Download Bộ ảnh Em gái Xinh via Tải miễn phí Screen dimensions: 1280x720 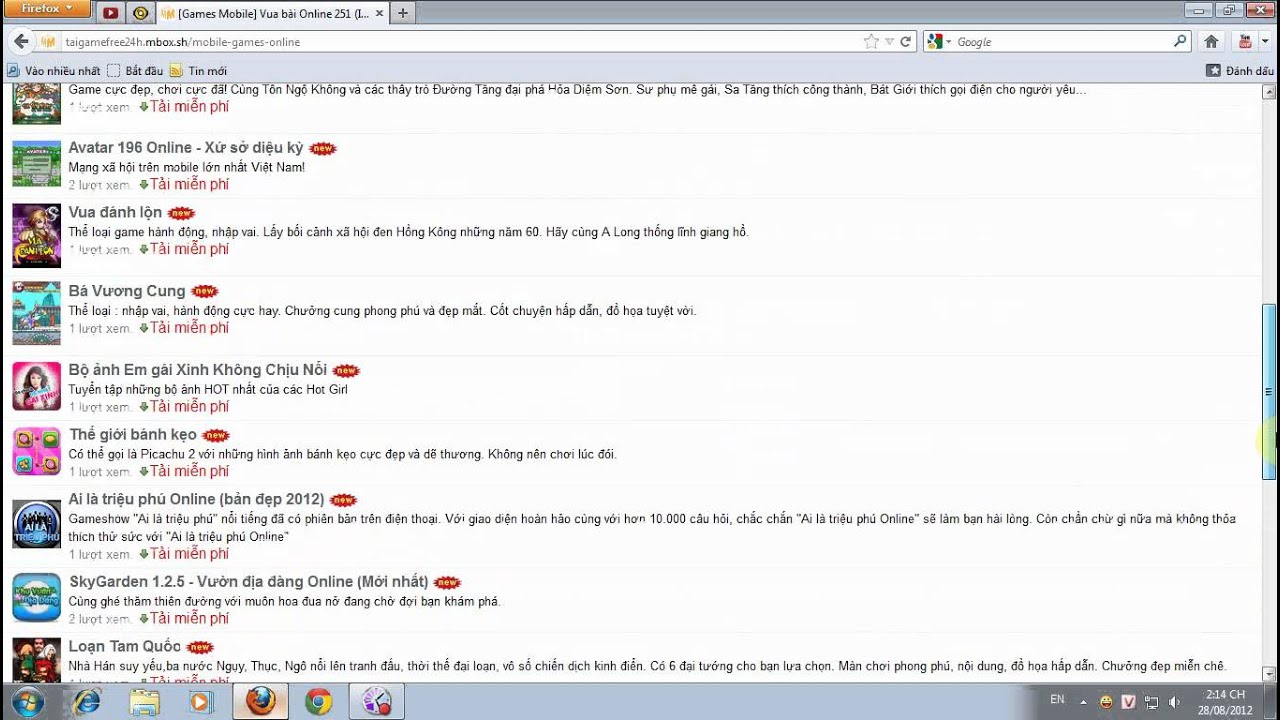pos(189,407)
